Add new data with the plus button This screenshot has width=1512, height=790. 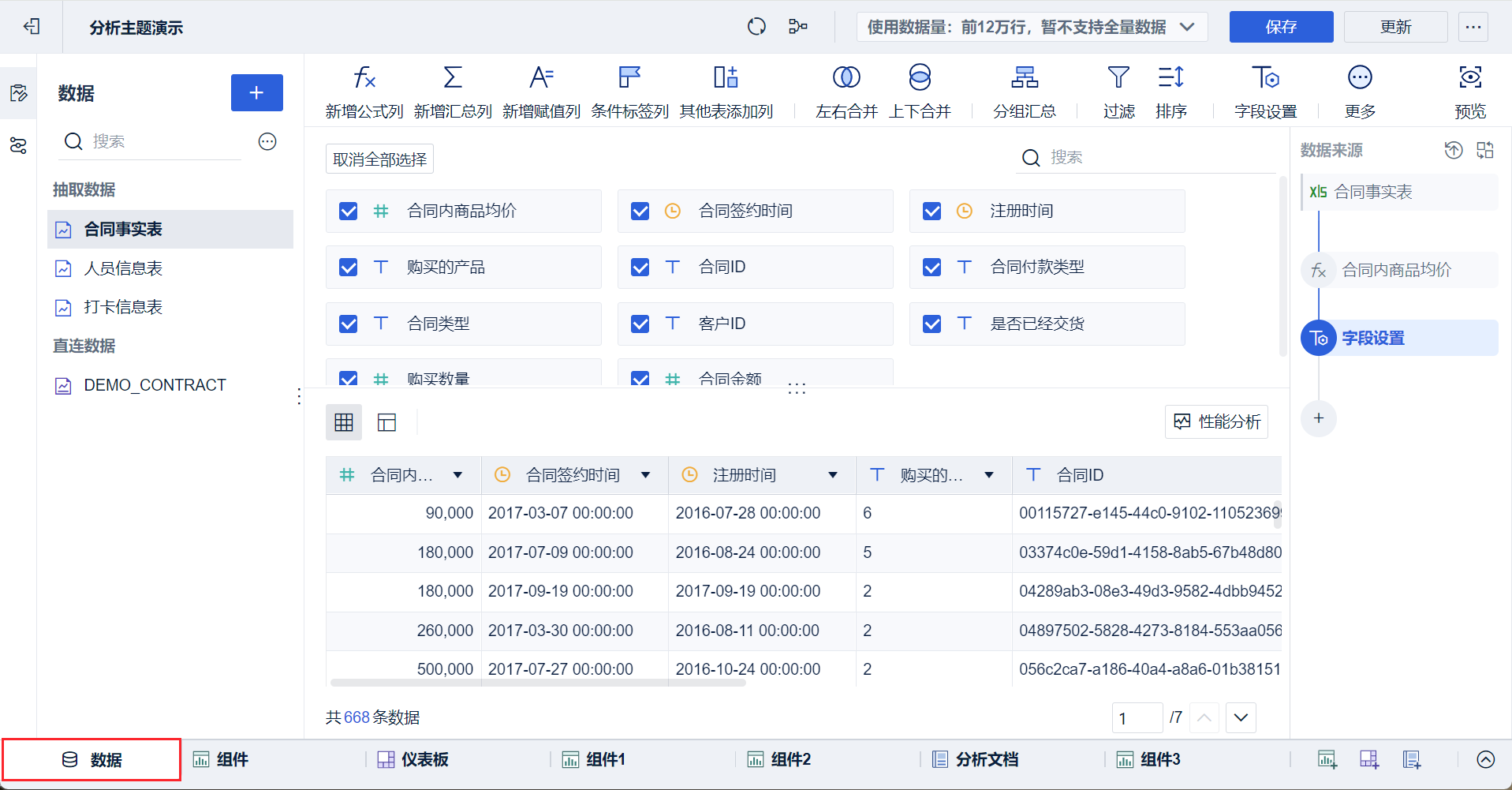256,93
